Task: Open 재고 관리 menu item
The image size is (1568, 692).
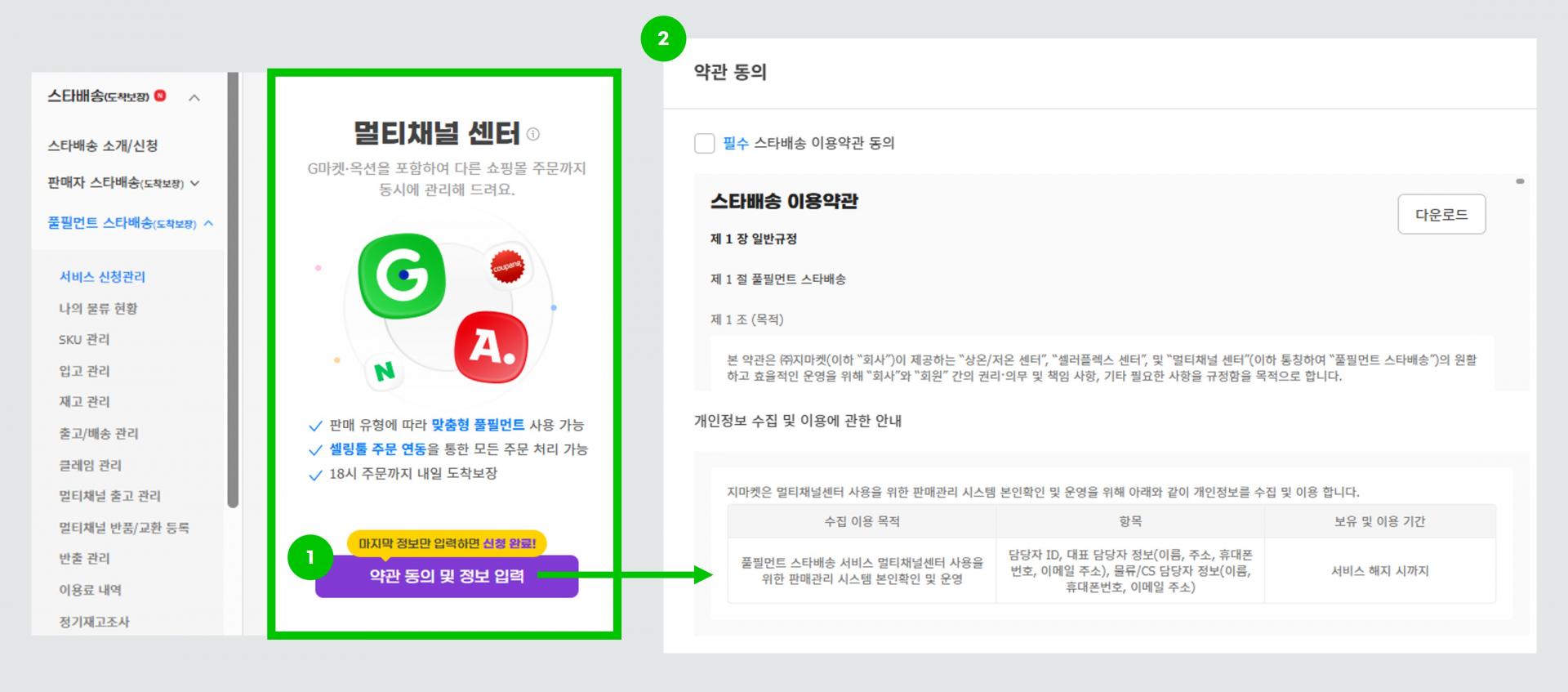Action: click(84, 401)
